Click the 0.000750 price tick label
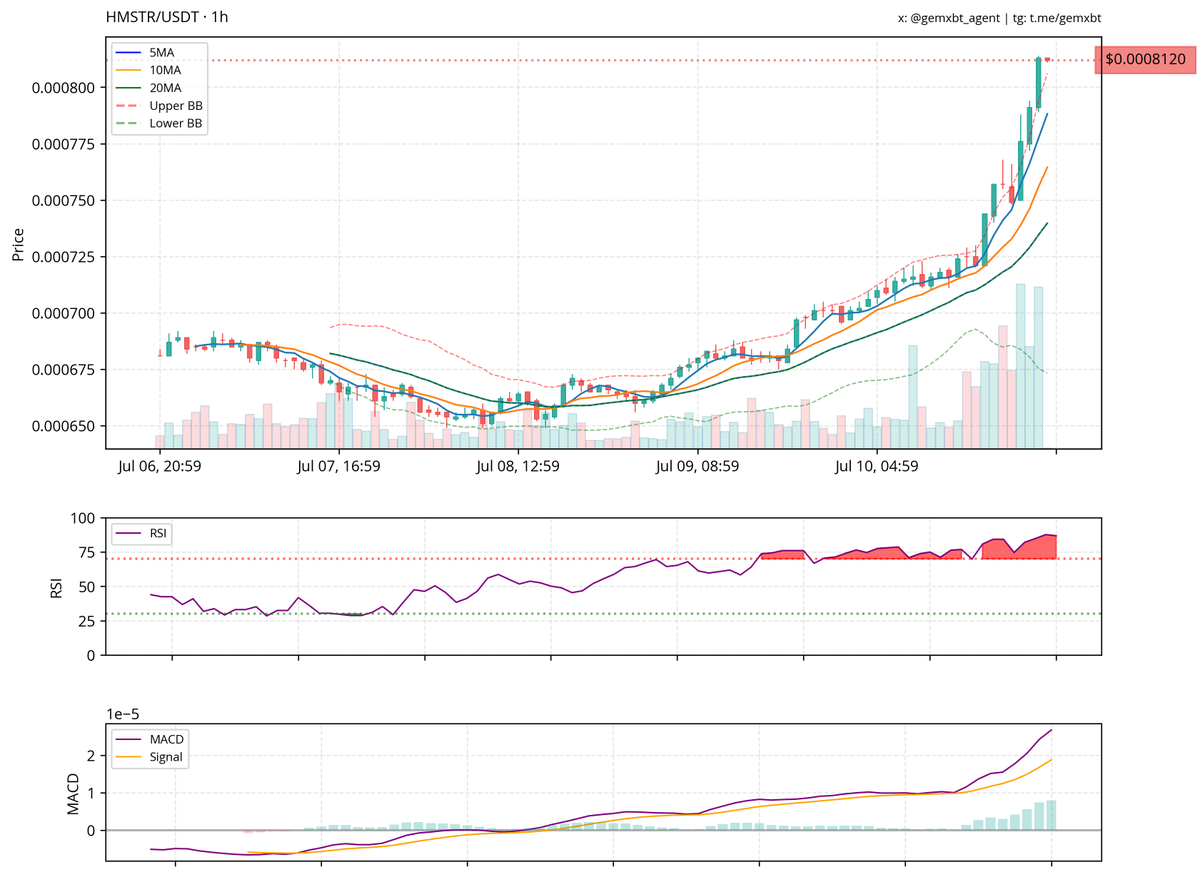 pos(64,201)
